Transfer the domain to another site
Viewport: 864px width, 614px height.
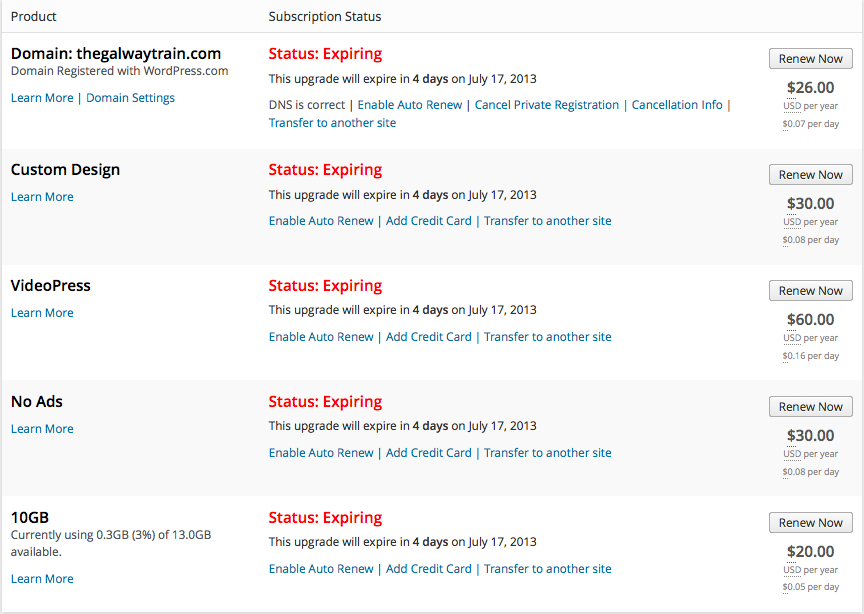(x=332, y=123)
